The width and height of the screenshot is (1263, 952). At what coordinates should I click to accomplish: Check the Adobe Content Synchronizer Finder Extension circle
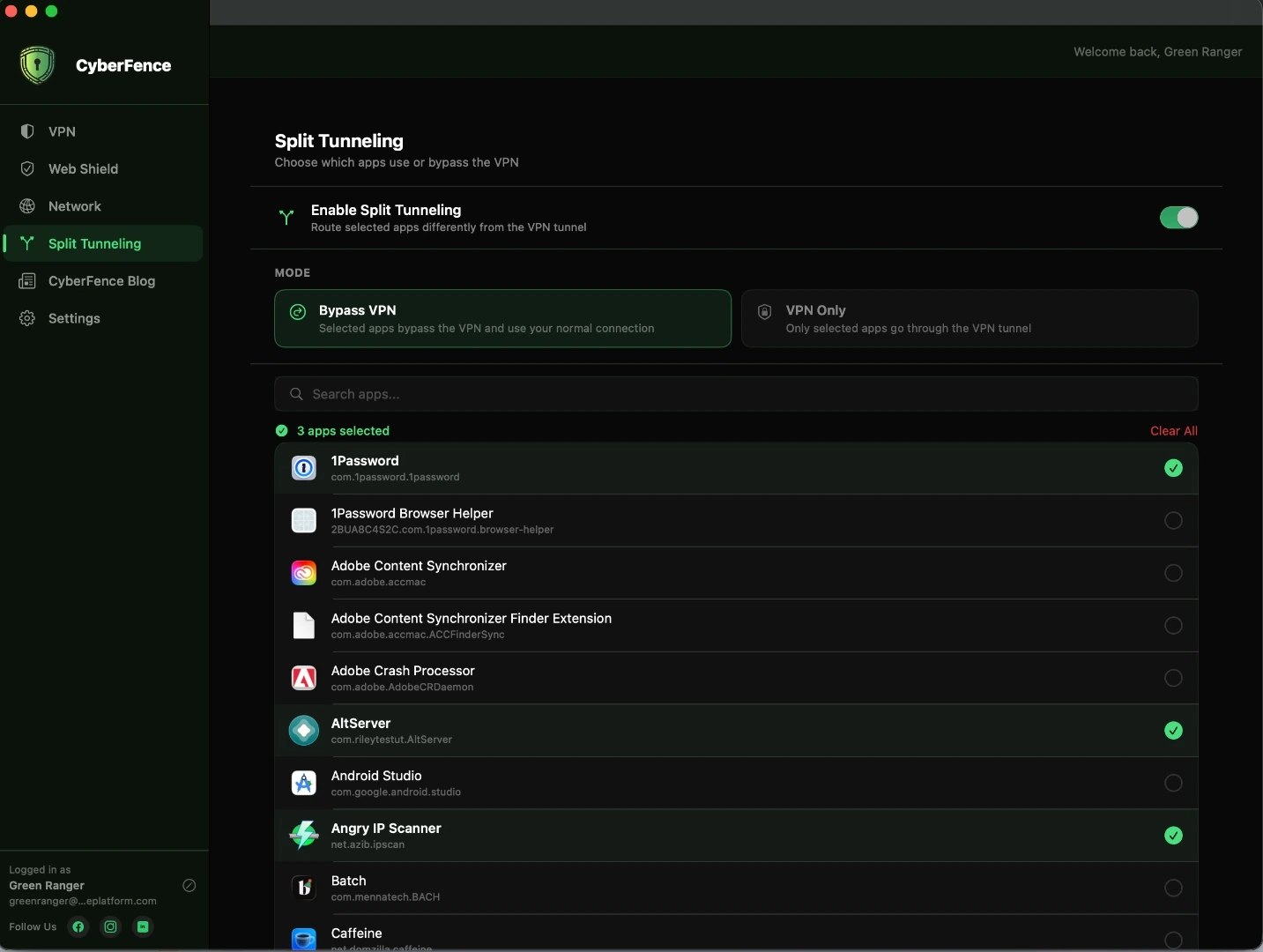[1173, 626]
